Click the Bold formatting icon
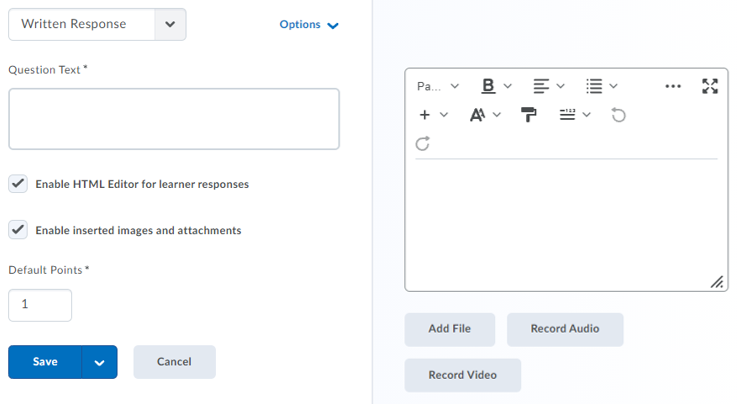 tap(488, 86)
